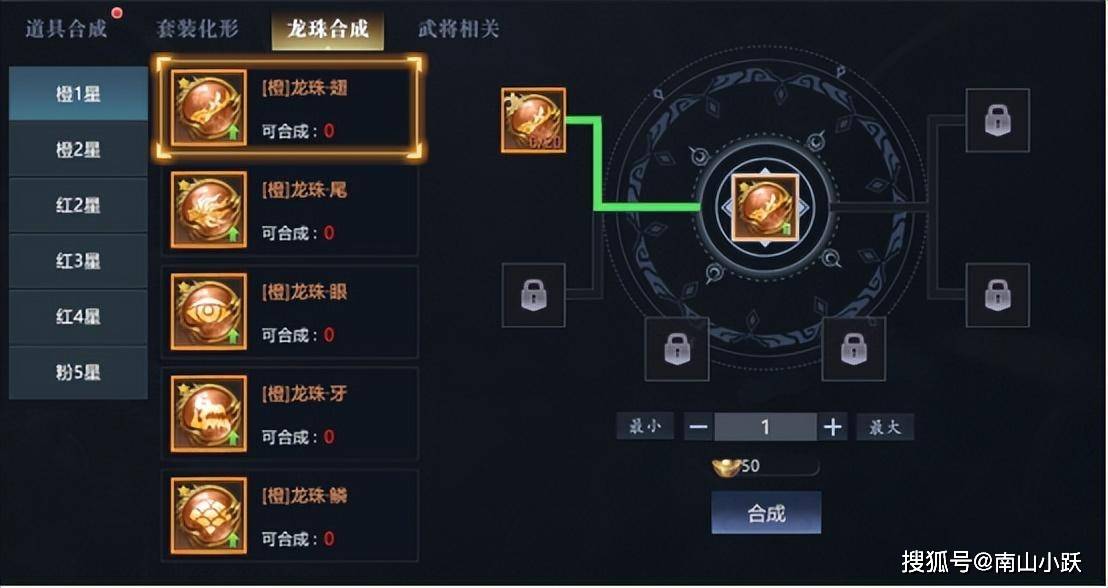Image resolution: width=1108 pixels, height=588 pixels.
Task: Click the gold ingot currency icon
Action: tap(727, 466)
